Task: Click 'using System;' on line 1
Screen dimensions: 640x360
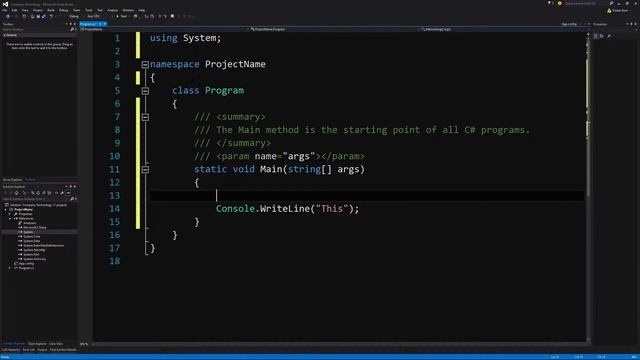Action: (185, 38)
